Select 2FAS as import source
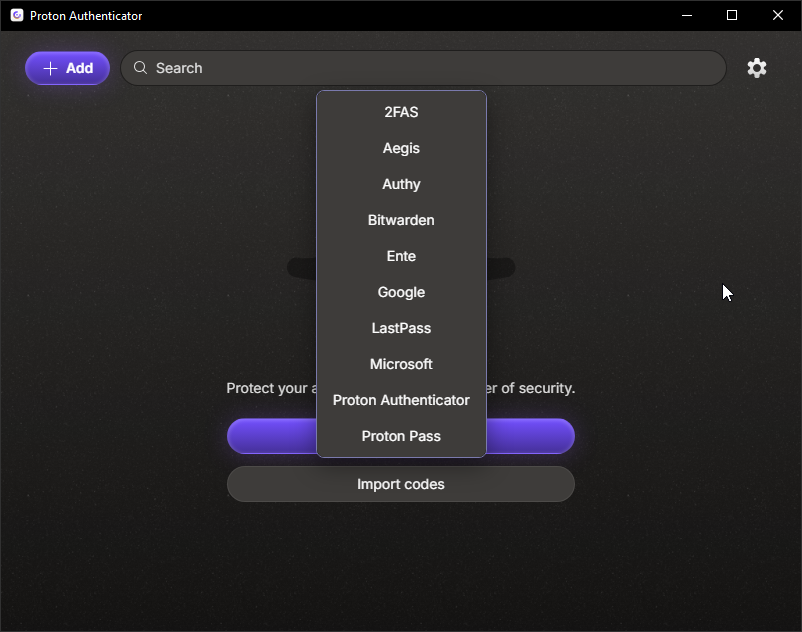Screen dimensions: 802x632 401,112
